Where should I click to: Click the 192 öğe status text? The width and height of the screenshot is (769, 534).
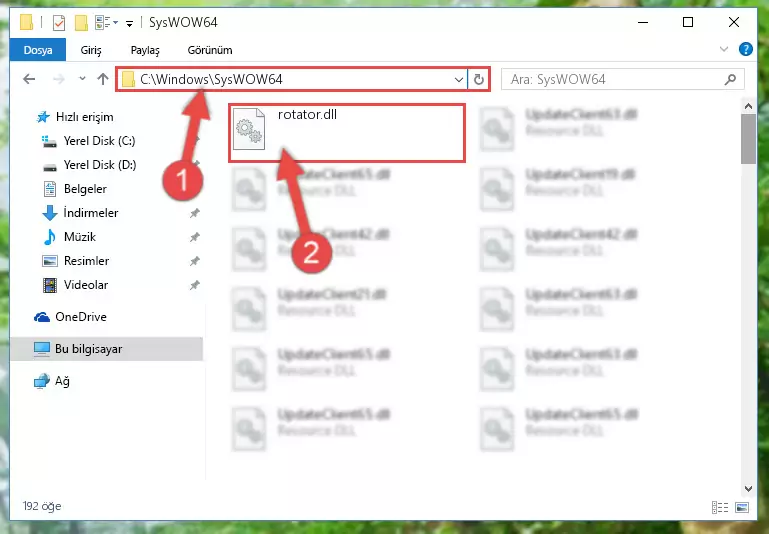tap(42, 506)
